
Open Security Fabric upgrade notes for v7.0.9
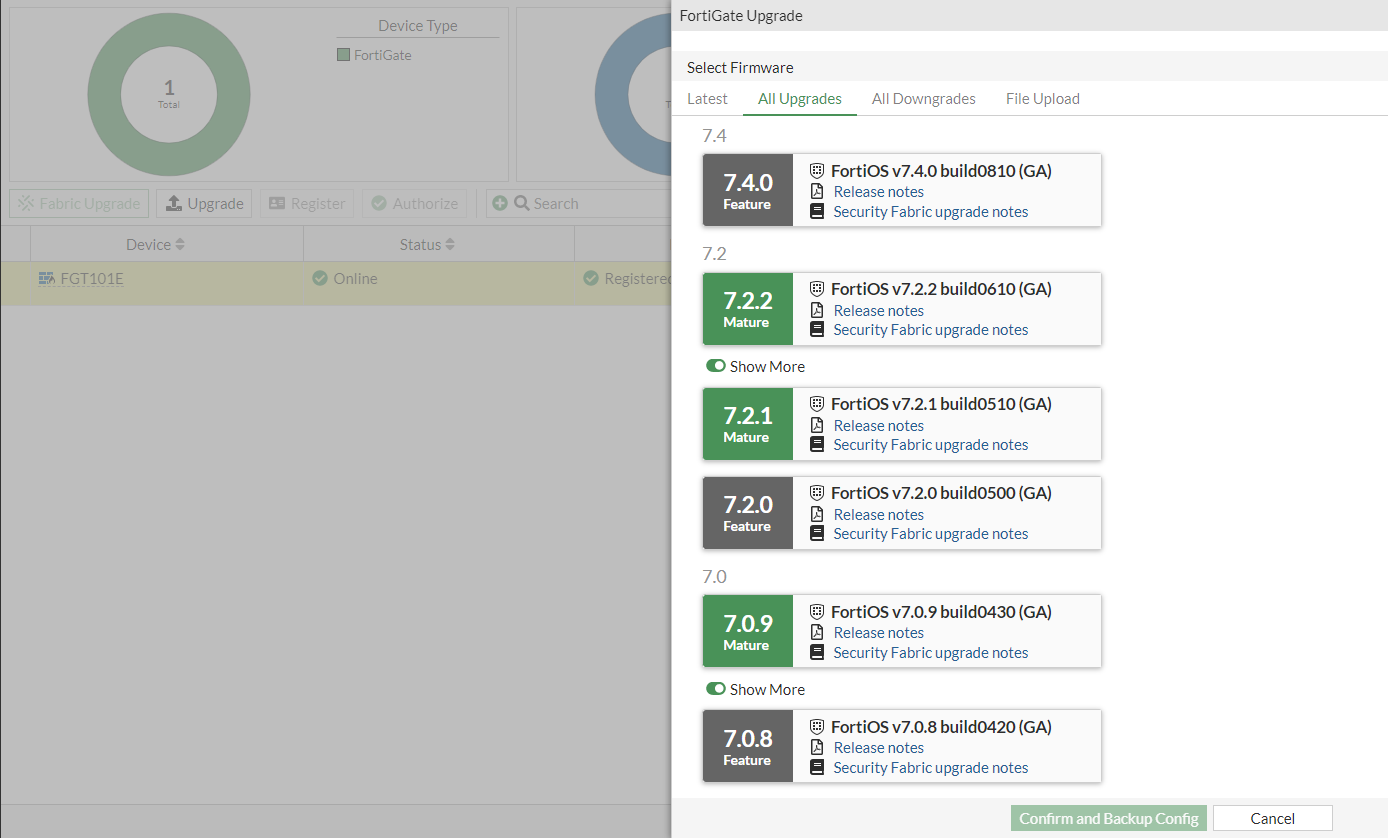click(x=931, y=653)
